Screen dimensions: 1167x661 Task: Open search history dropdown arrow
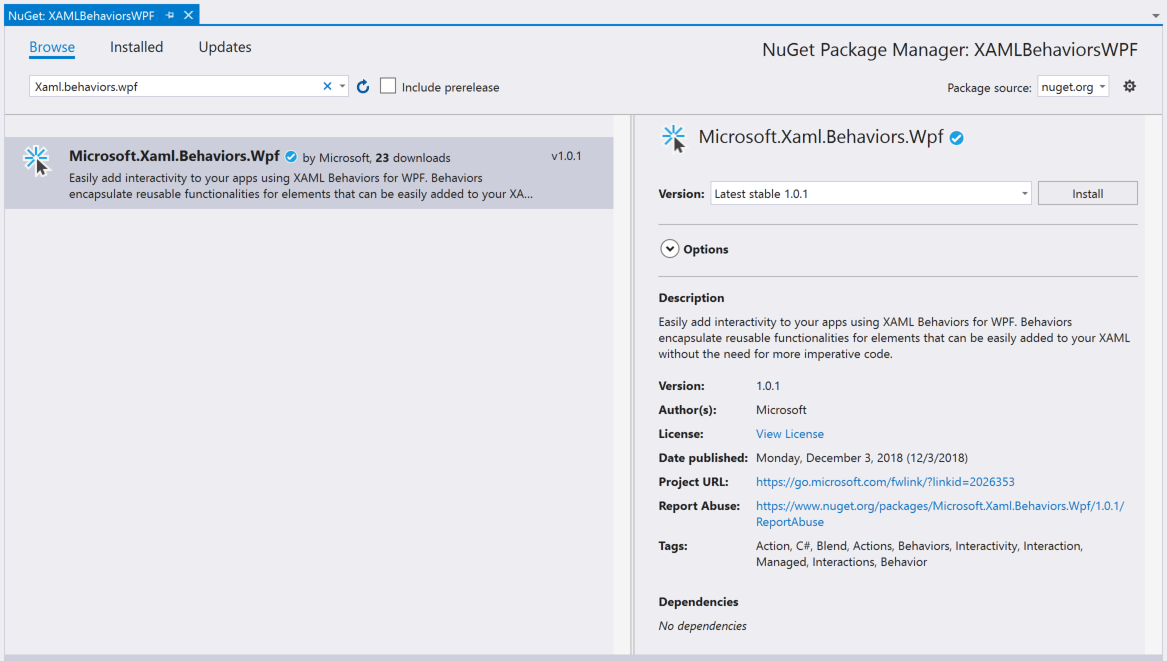click(342, 87)
